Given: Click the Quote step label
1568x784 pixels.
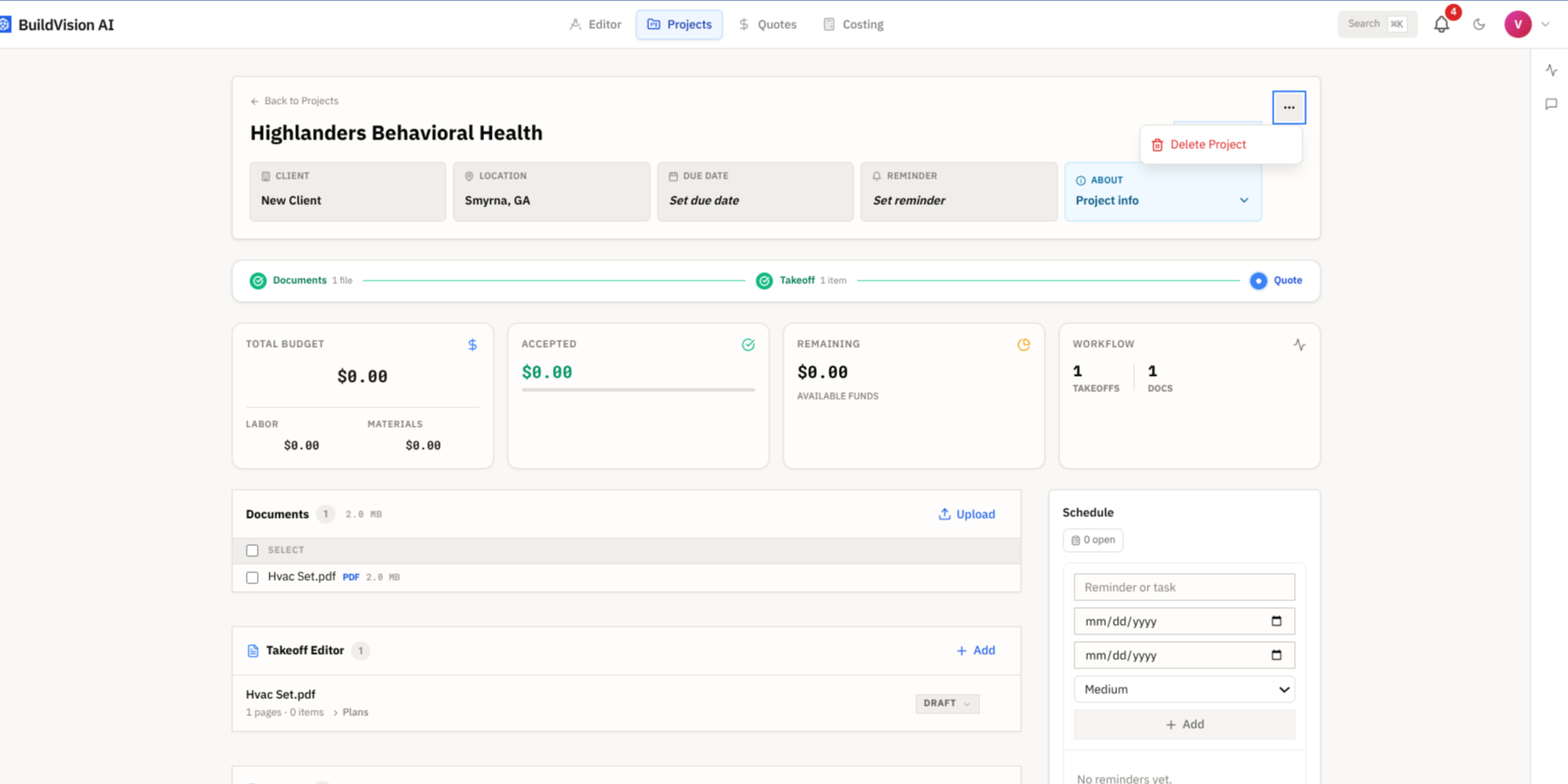Looking at the screenshot, I should [1288, 281].
